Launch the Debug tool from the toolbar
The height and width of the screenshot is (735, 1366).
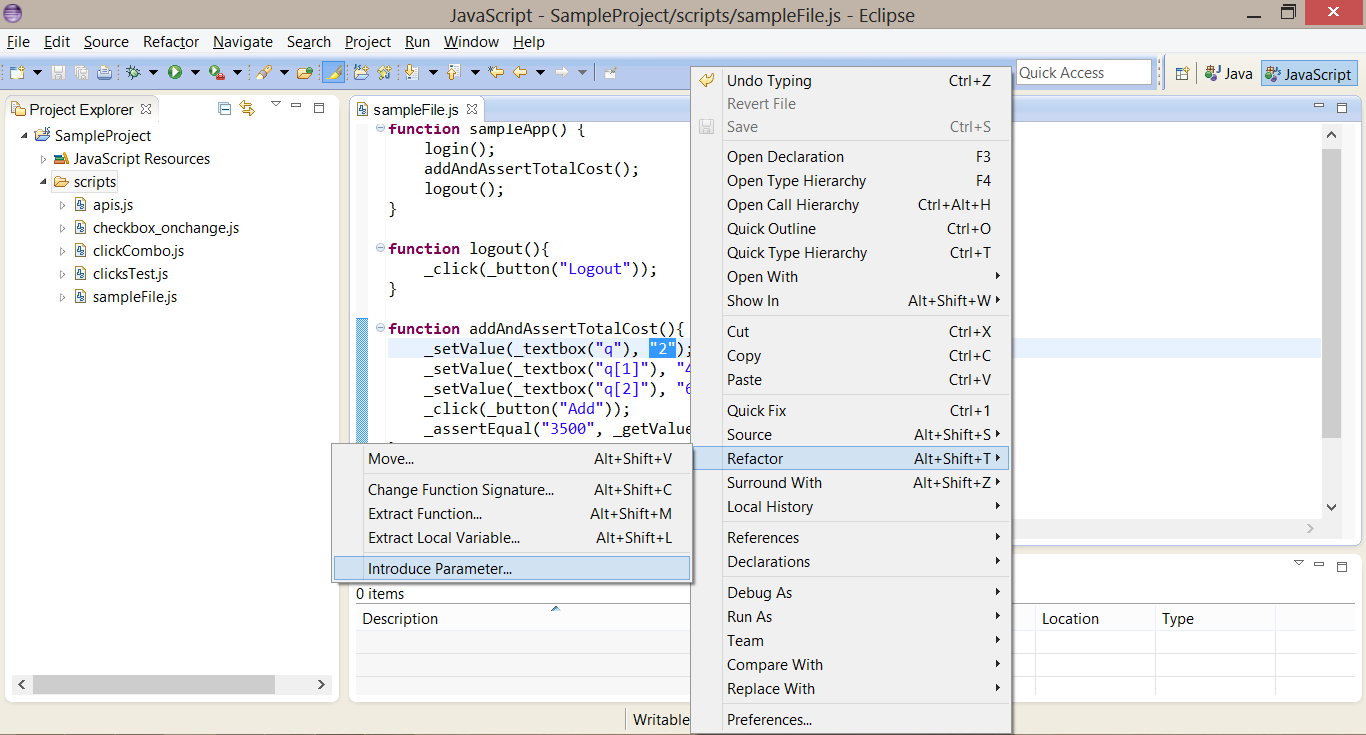click(x=131, y=72)
